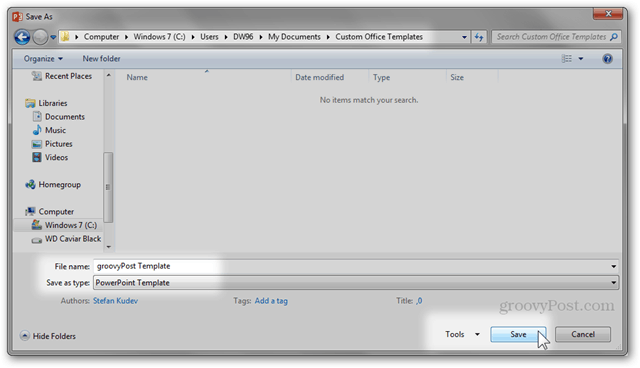Click the navigation pane scrollbar thumb
Screen dimensions: 640x368
tap(108, 187)
